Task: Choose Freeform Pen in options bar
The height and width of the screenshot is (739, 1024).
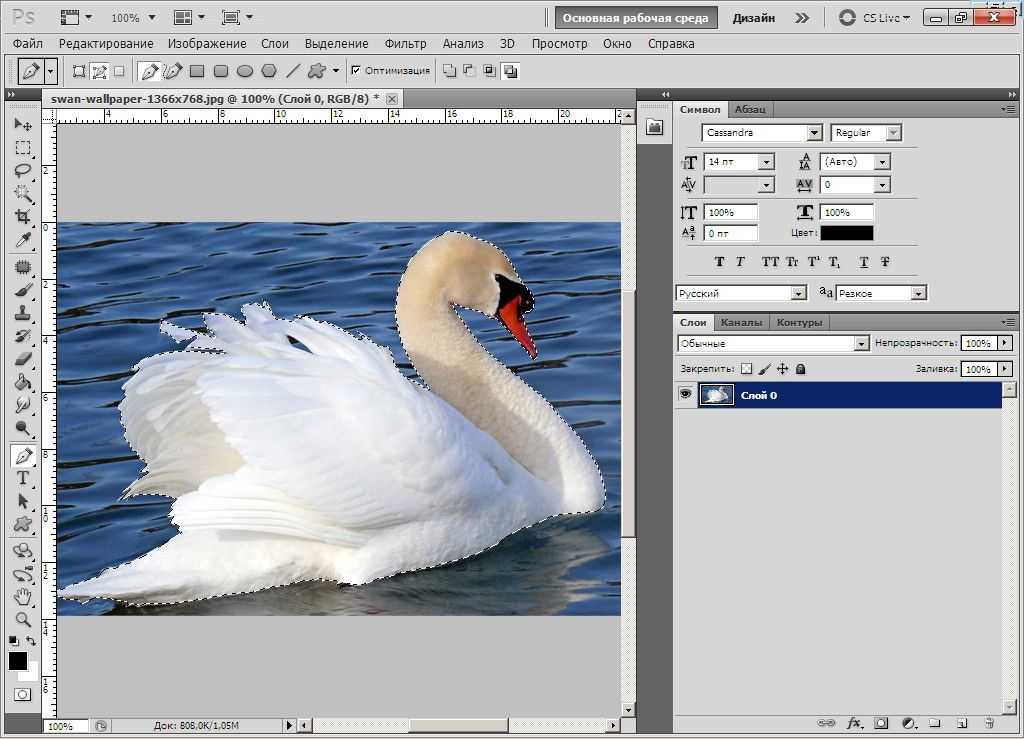Action: coord(173,71)
